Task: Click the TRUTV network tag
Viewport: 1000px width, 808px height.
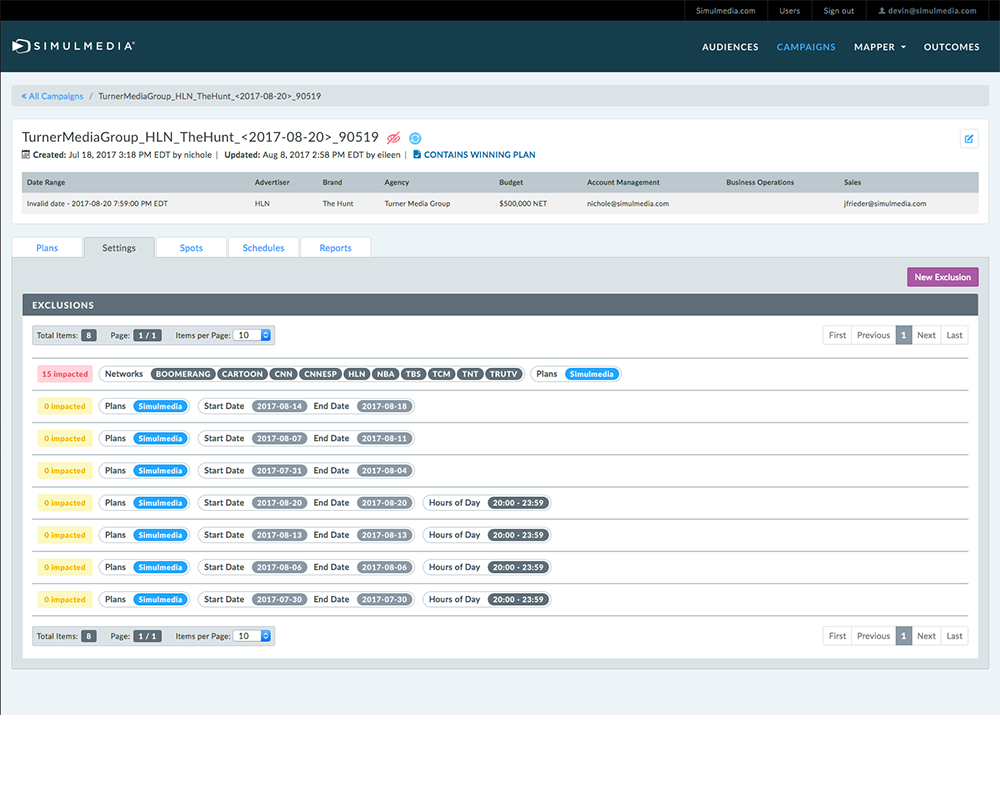Action: [503, 374]
